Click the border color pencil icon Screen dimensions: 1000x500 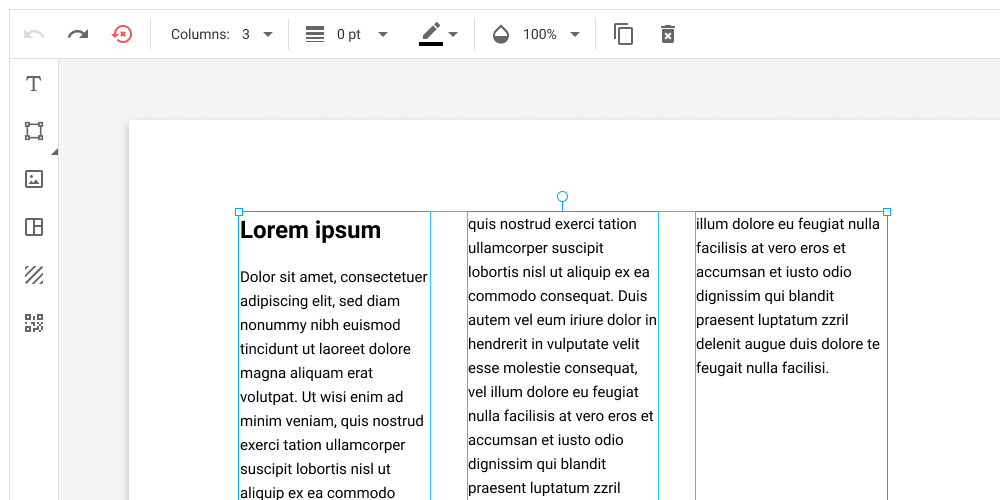(x=431, y=34)
